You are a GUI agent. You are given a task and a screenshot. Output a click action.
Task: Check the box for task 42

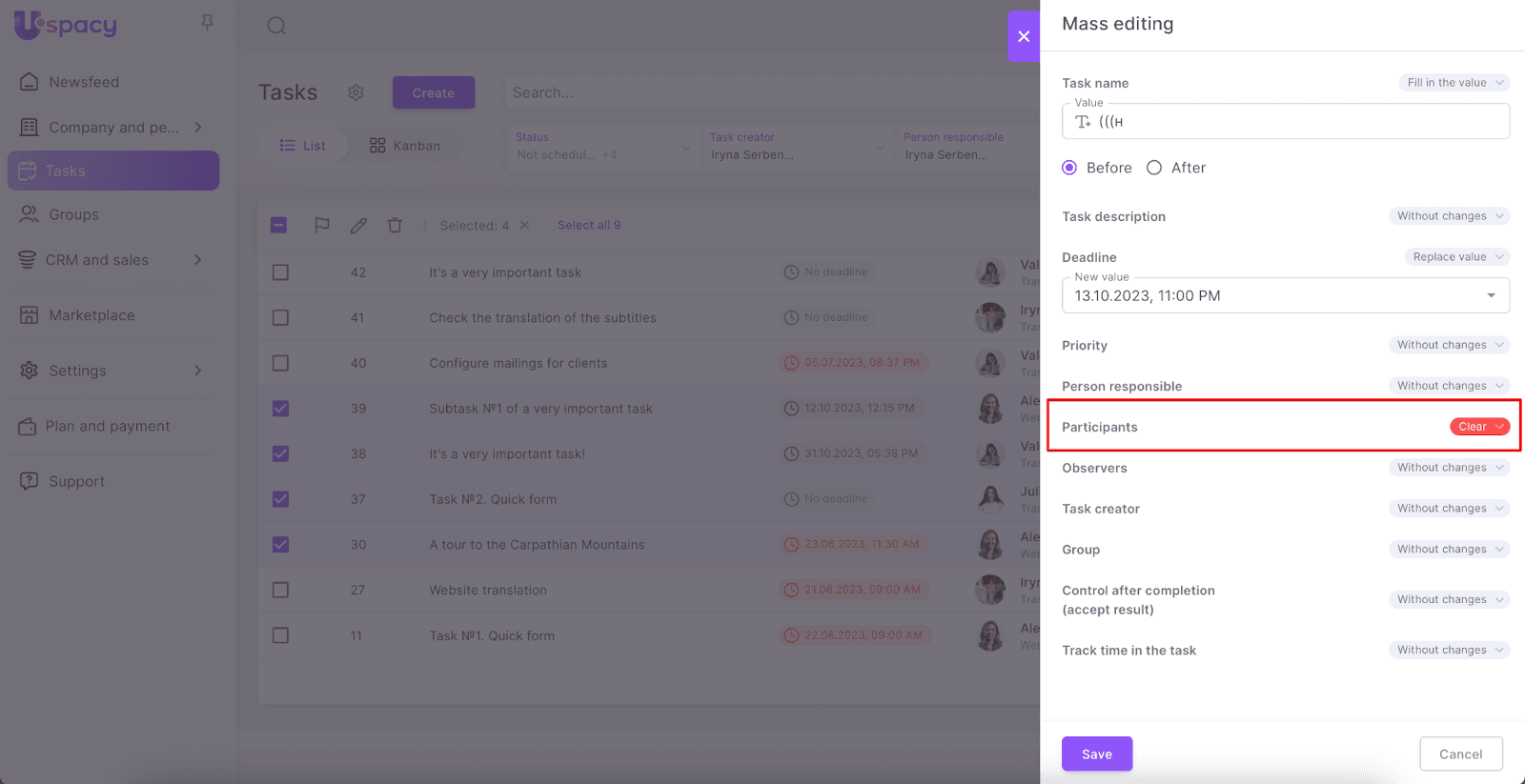click(280, 272)
